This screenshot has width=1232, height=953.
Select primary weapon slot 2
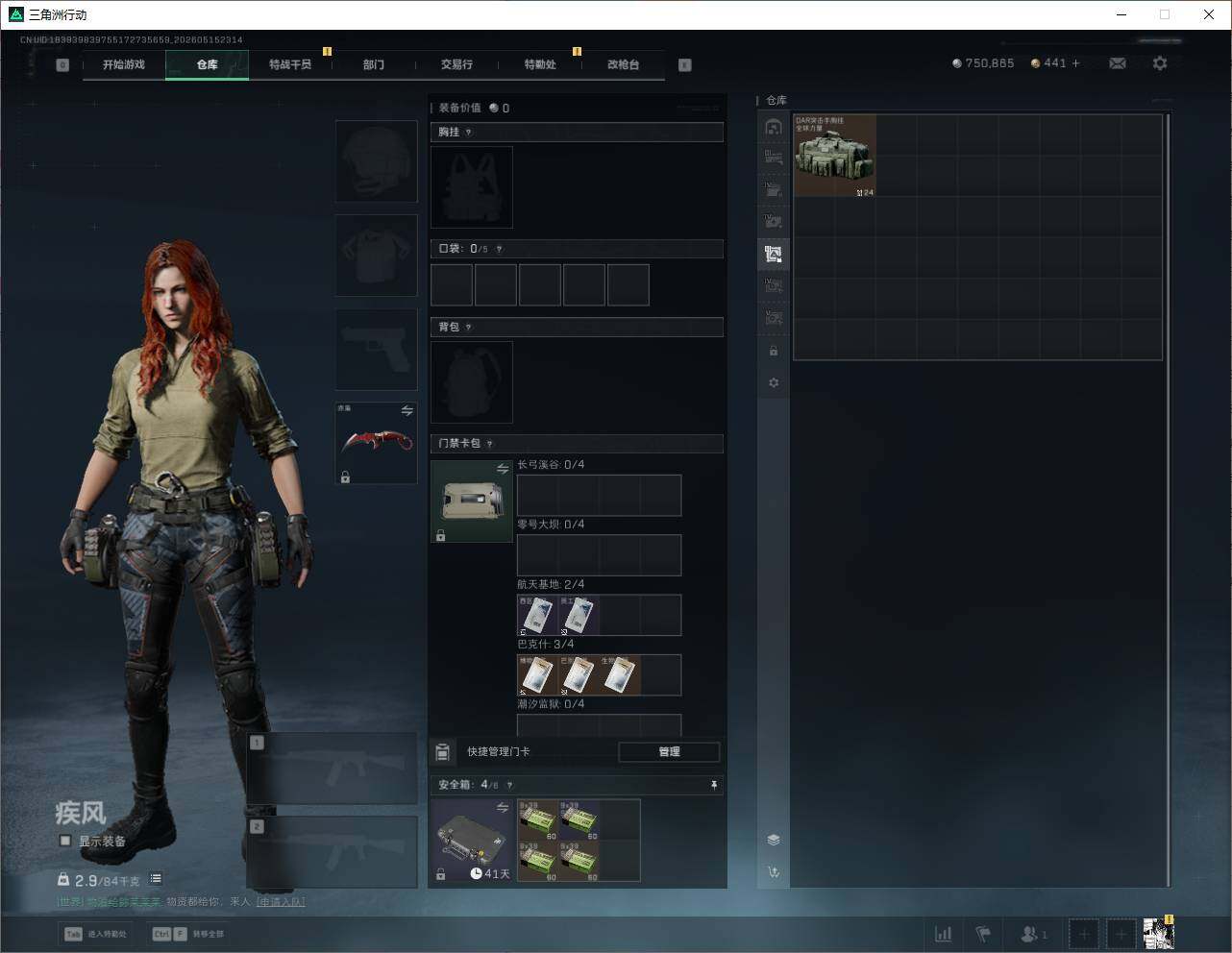click(333, 852)
